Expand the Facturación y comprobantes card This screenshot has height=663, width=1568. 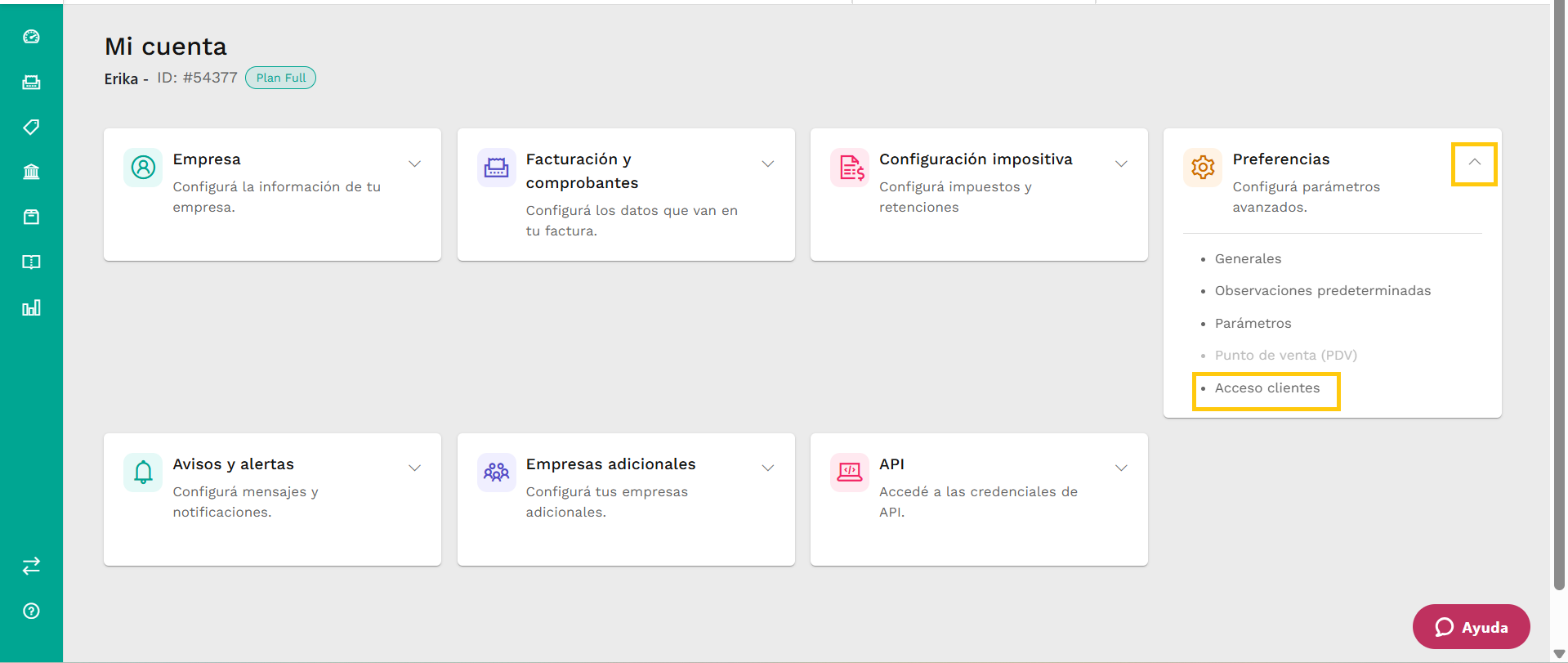768,164
